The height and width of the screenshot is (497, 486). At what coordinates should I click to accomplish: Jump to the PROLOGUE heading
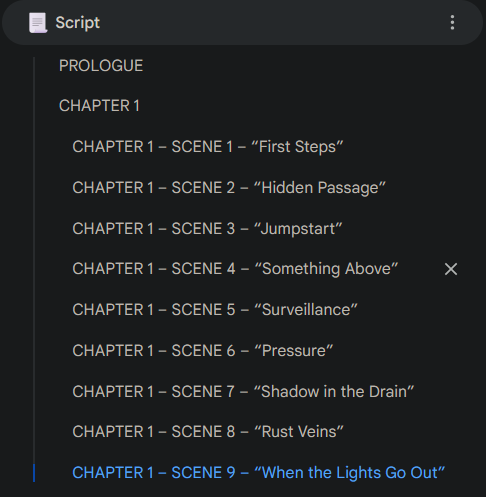tap(101, 65)
